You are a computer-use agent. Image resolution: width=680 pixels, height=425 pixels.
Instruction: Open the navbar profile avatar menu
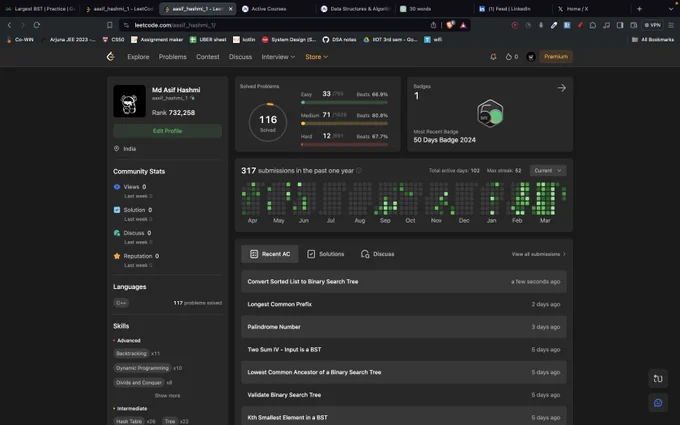click(531, 57)
